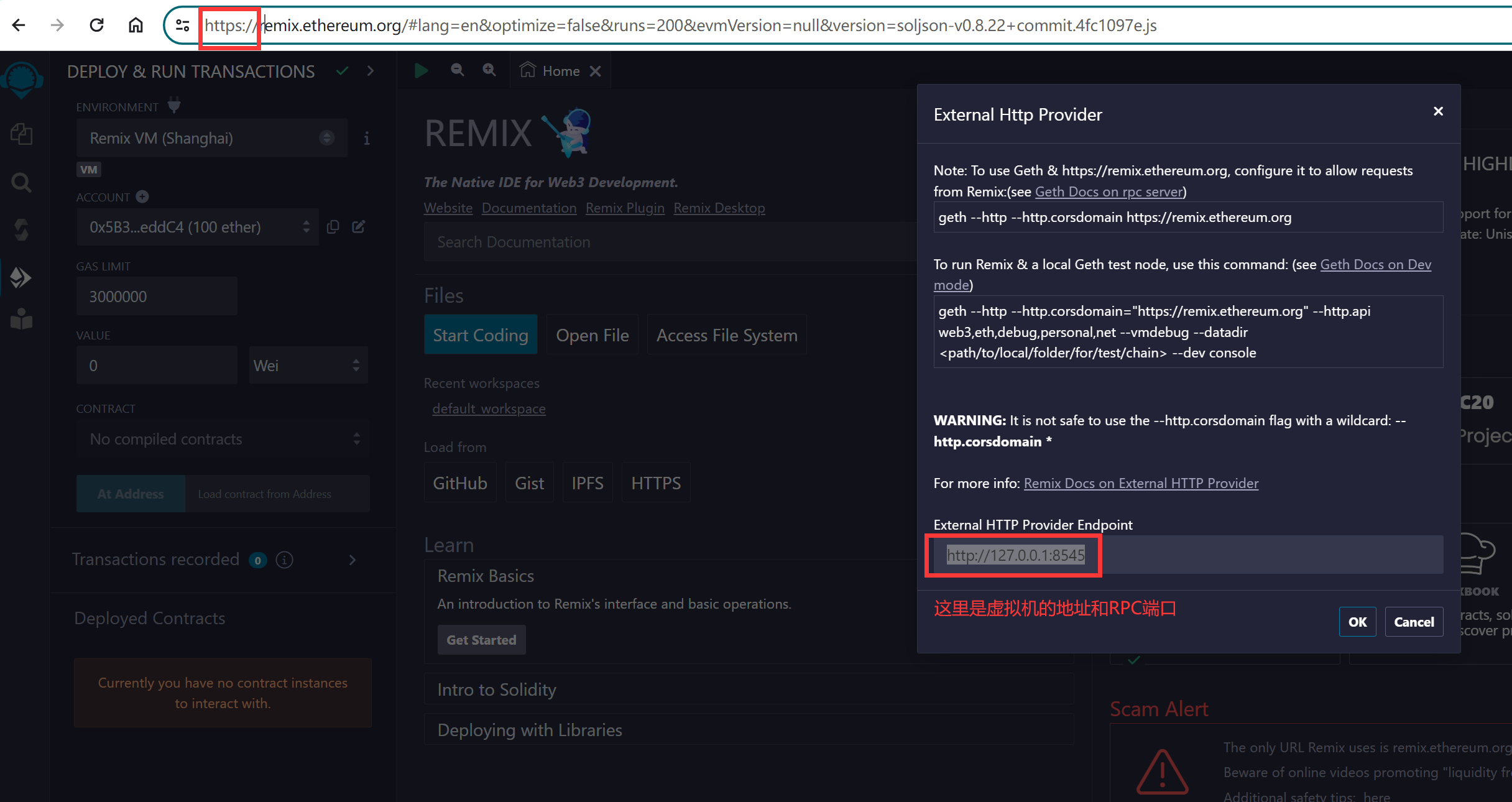Click the Open File button

[x=592, y=335]
